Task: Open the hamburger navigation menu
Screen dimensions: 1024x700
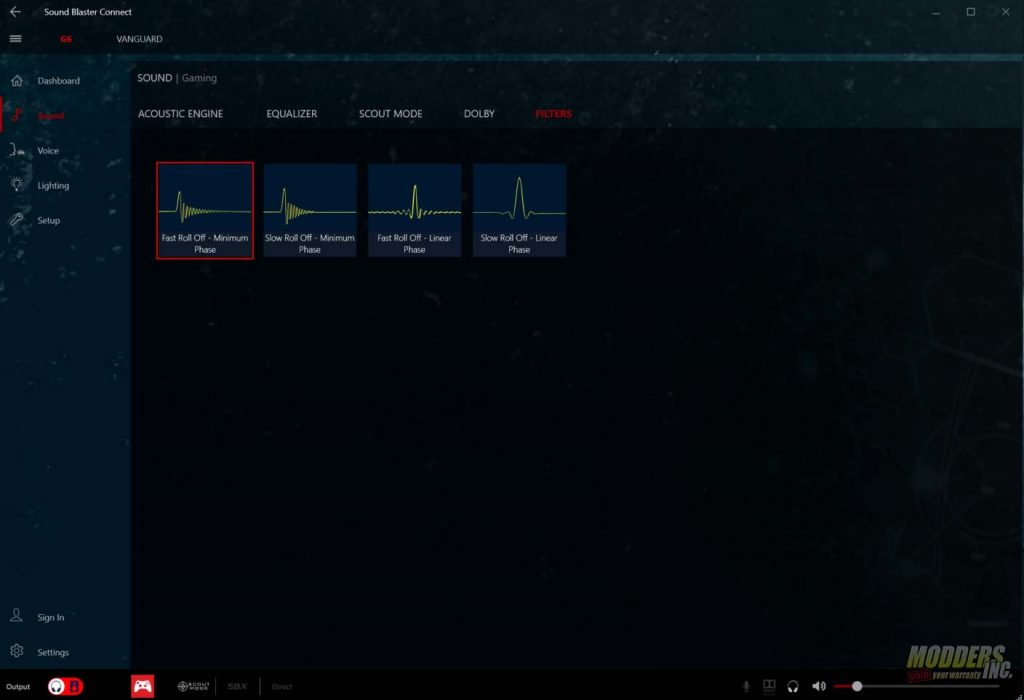Action: click(x=16, y=39)
